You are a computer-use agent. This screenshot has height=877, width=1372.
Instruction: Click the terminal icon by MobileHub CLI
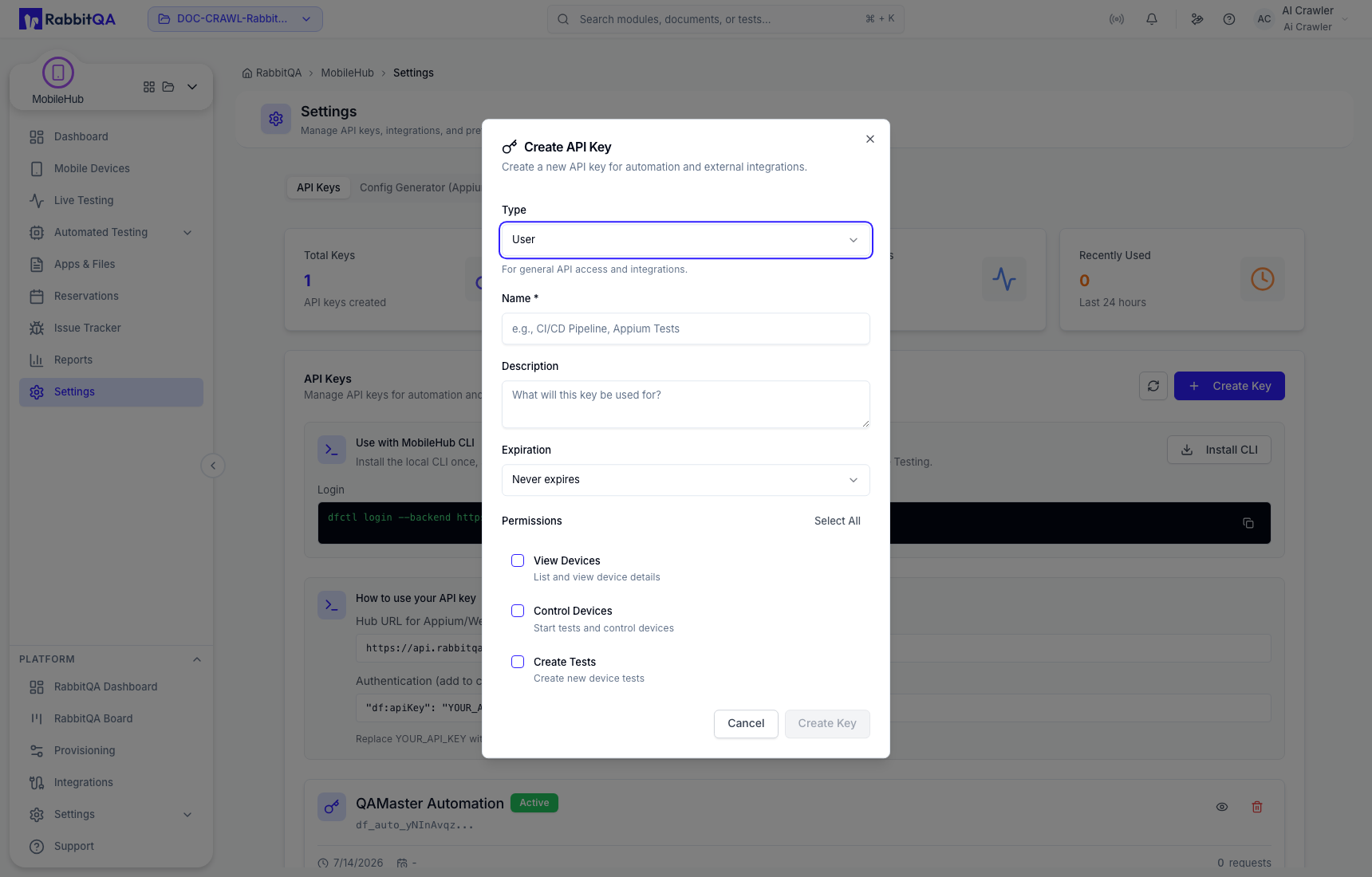(332, 450)
